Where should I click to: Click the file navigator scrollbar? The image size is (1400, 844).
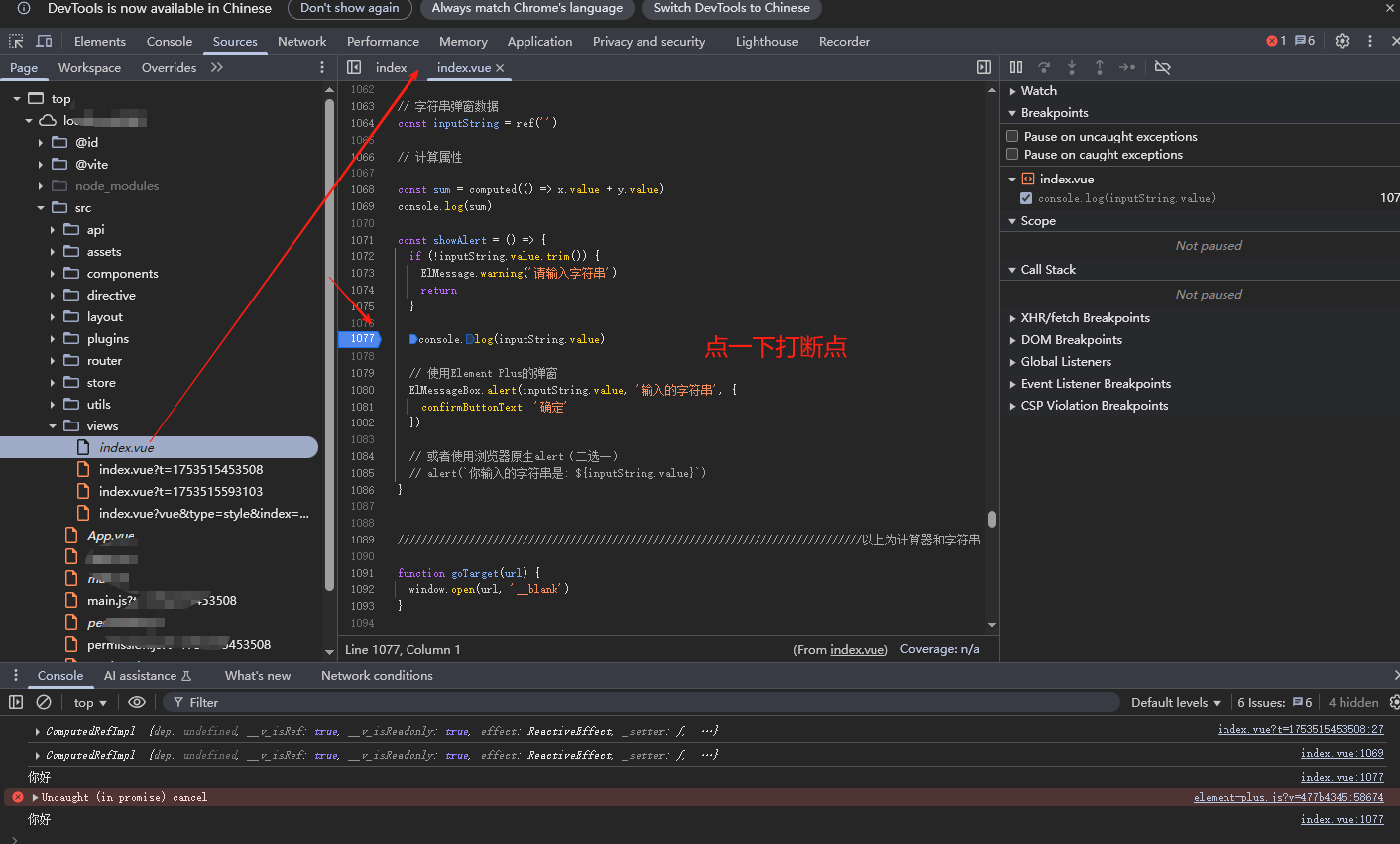[x=329, y=342]
